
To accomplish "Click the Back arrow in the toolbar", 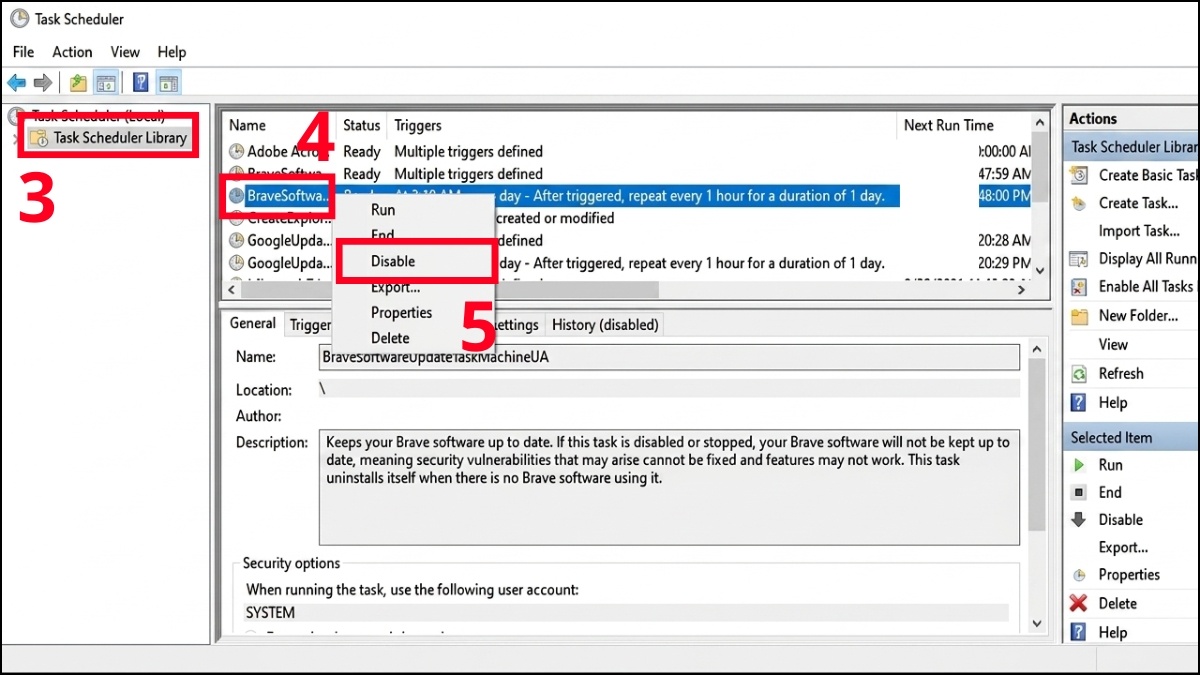I will coord(17,83).
